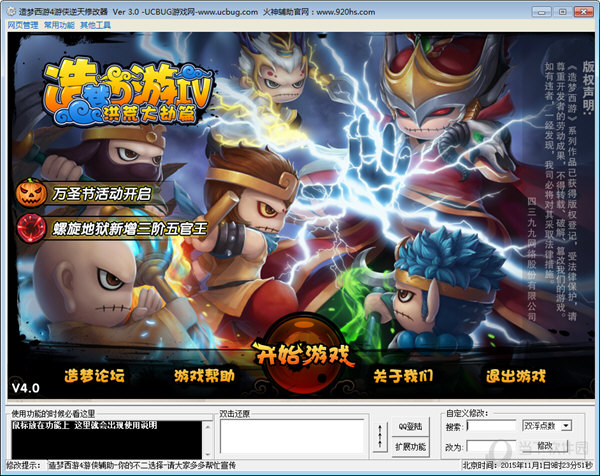Expand the 双浮点数 type dropdown
The width and height of the screenshot is (600, 476).
pos(566,426)
